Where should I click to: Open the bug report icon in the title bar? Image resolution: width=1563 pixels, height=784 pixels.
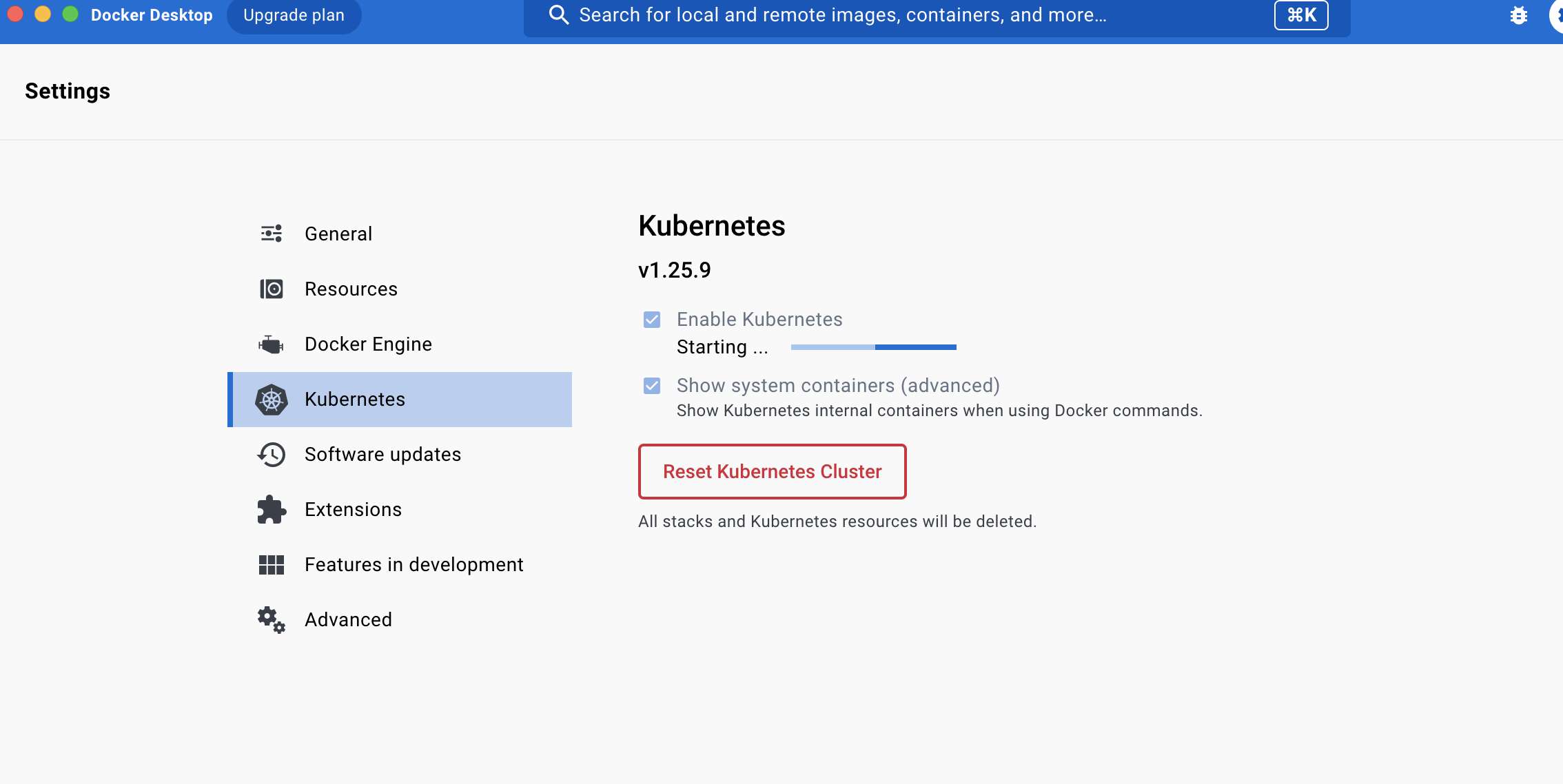1518,15
